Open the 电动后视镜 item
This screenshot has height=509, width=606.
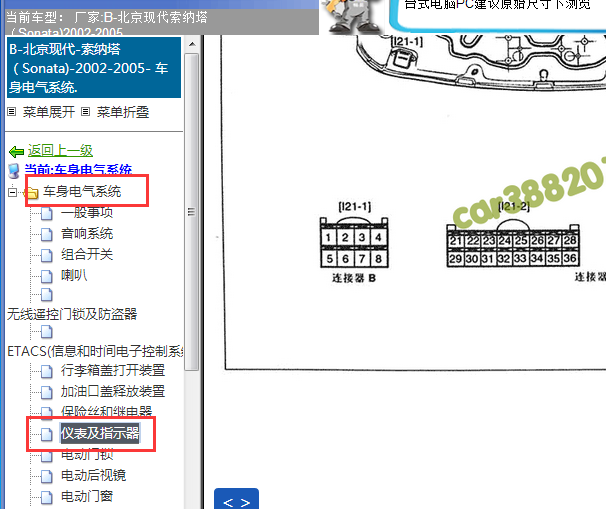click(x=94, y=475)
